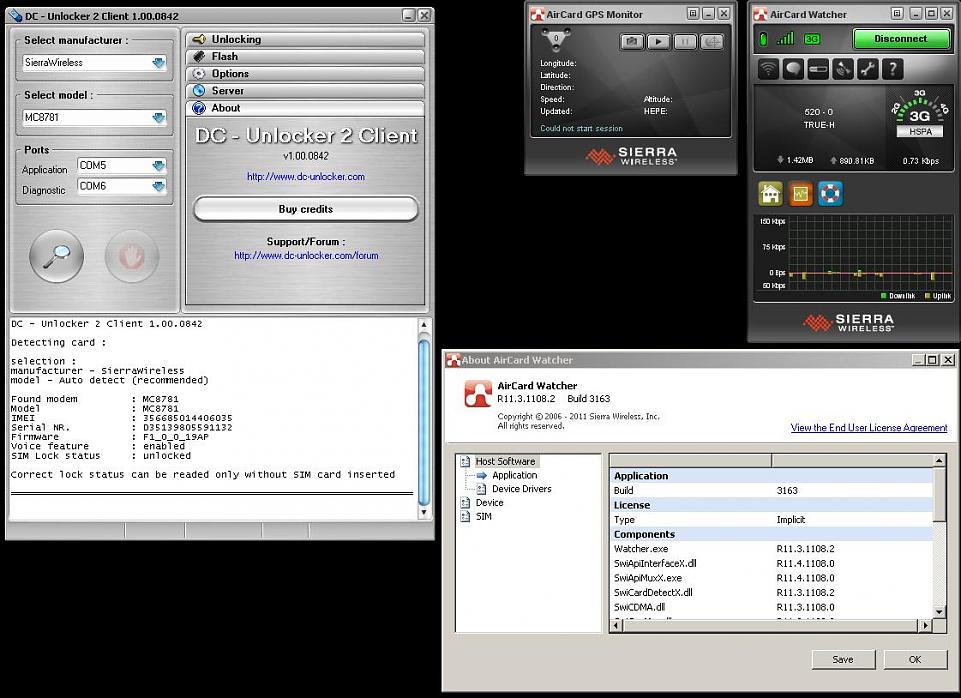This screenshot has width=961, height=698.
Task: Click the Buy credits button
Action: (x=305, y=209)
